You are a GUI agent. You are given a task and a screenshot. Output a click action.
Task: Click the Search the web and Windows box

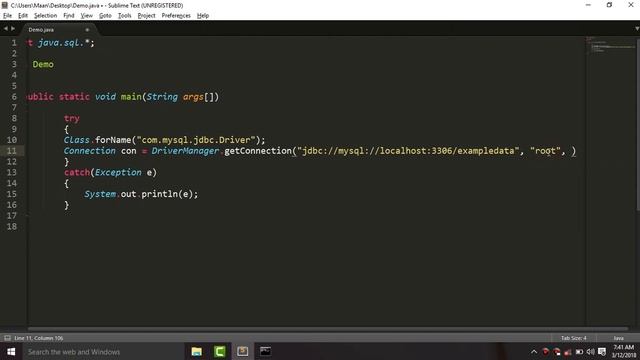[103, 351]
